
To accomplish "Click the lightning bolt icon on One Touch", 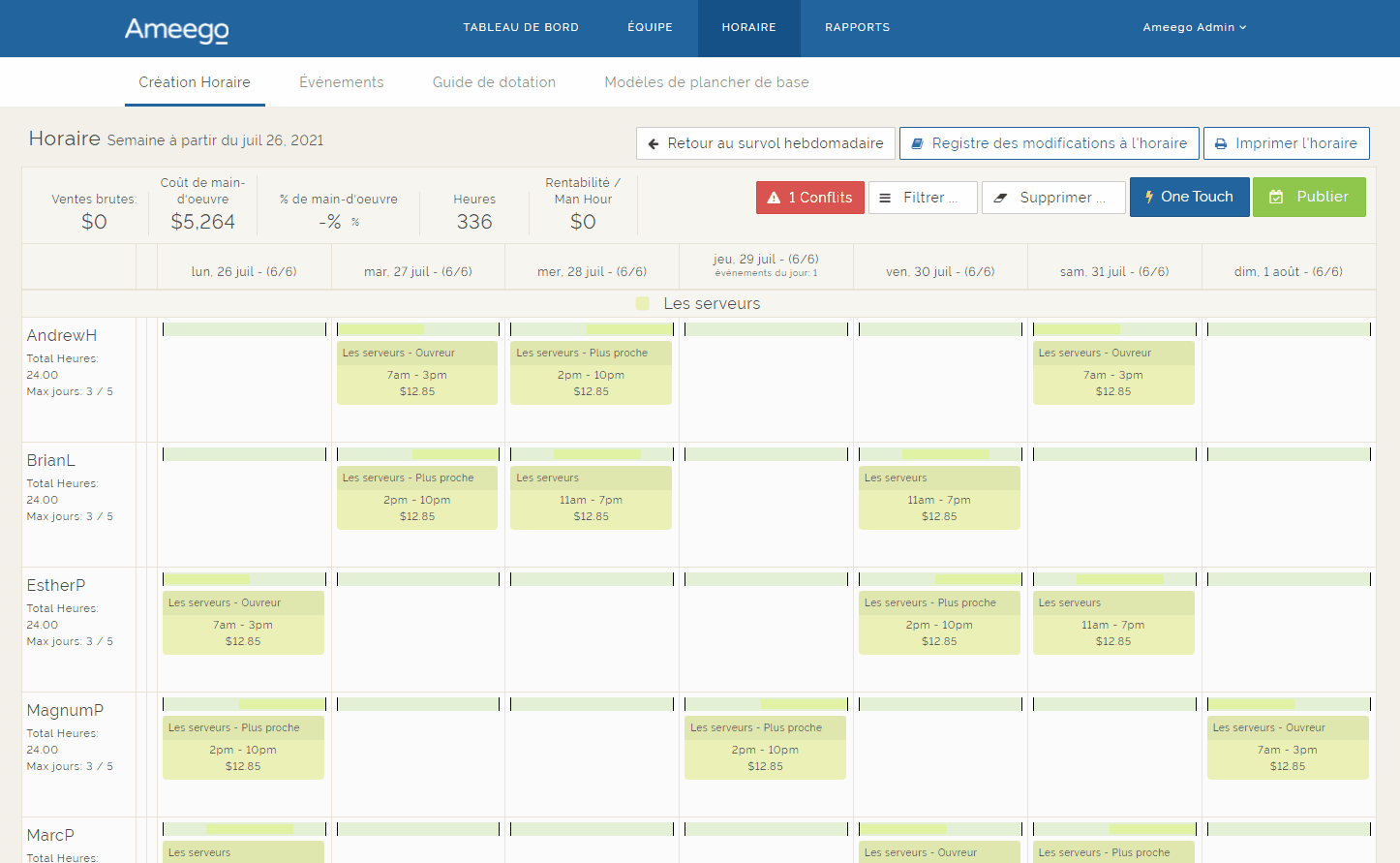I will tap(1149, 197).
